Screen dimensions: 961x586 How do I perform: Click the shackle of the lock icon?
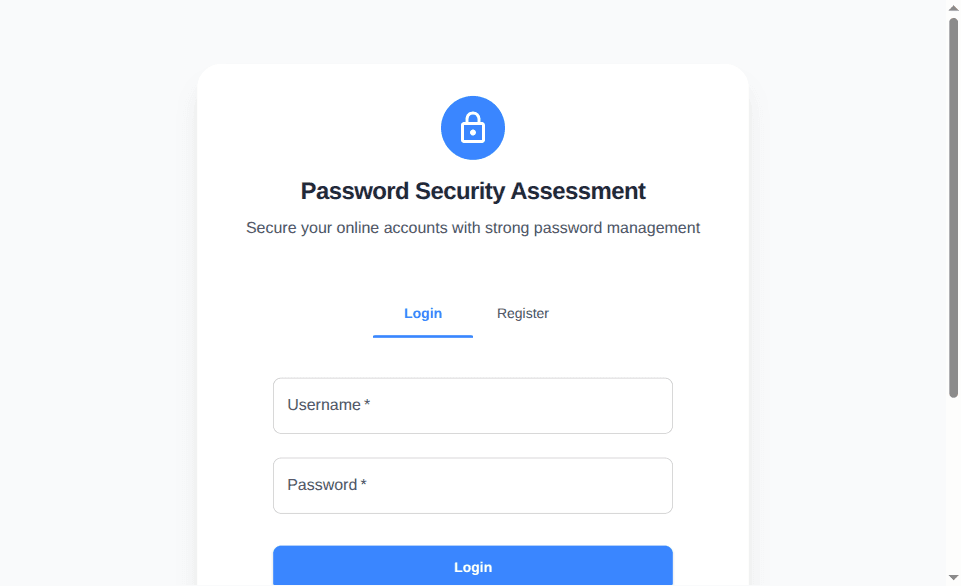pos(472,118)
